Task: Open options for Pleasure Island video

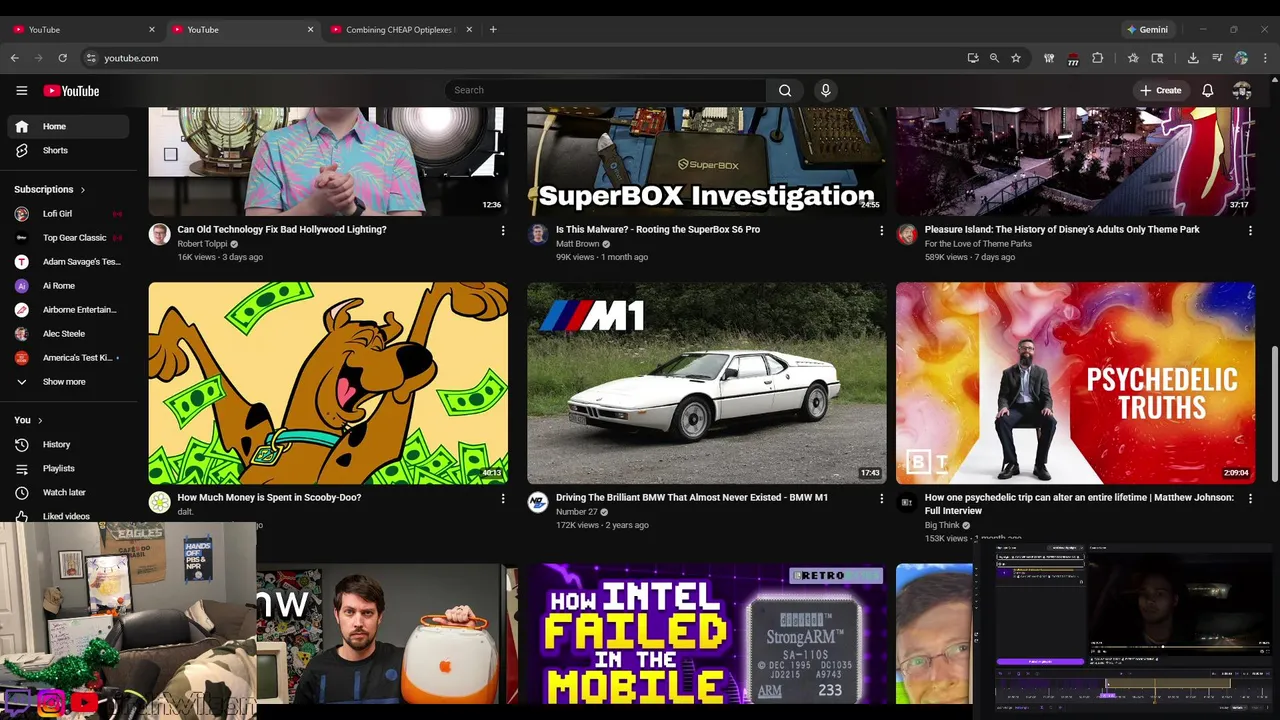Action: 1250,230
